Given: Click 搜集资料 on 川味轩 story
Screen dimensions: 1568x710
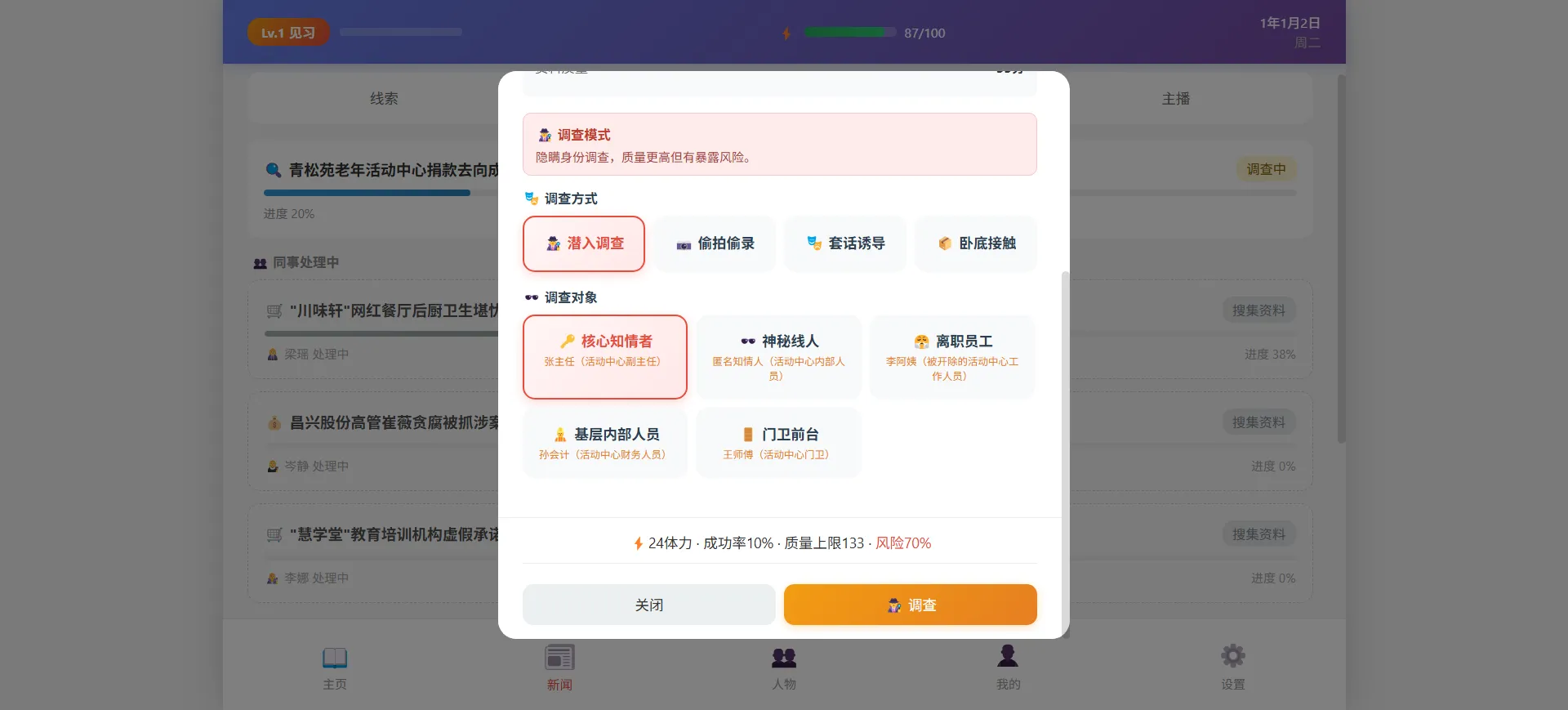Looking at the screenshot, I should [1258, 310].
